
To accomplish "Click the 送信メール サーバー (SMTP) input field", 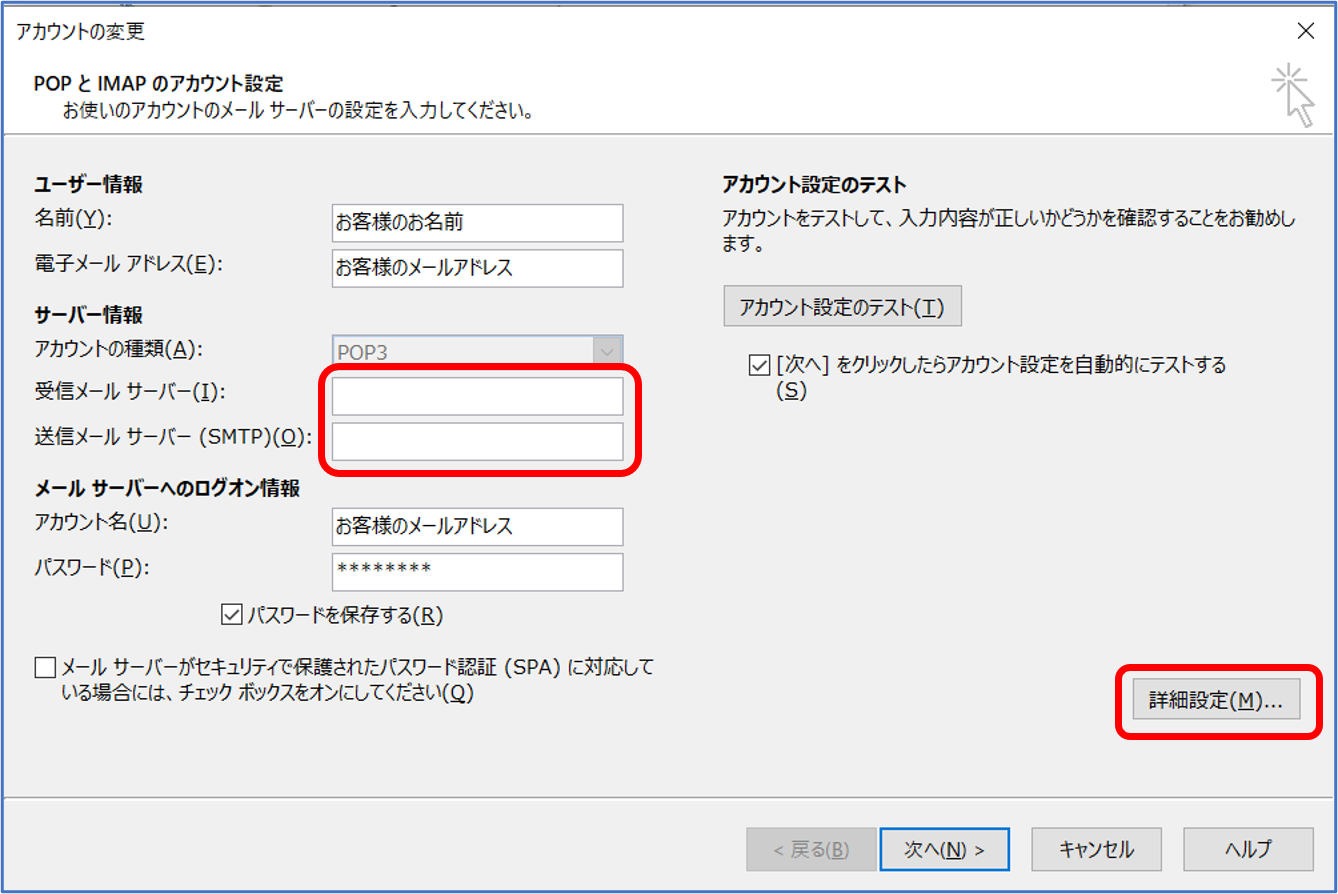I will point(477,441).
